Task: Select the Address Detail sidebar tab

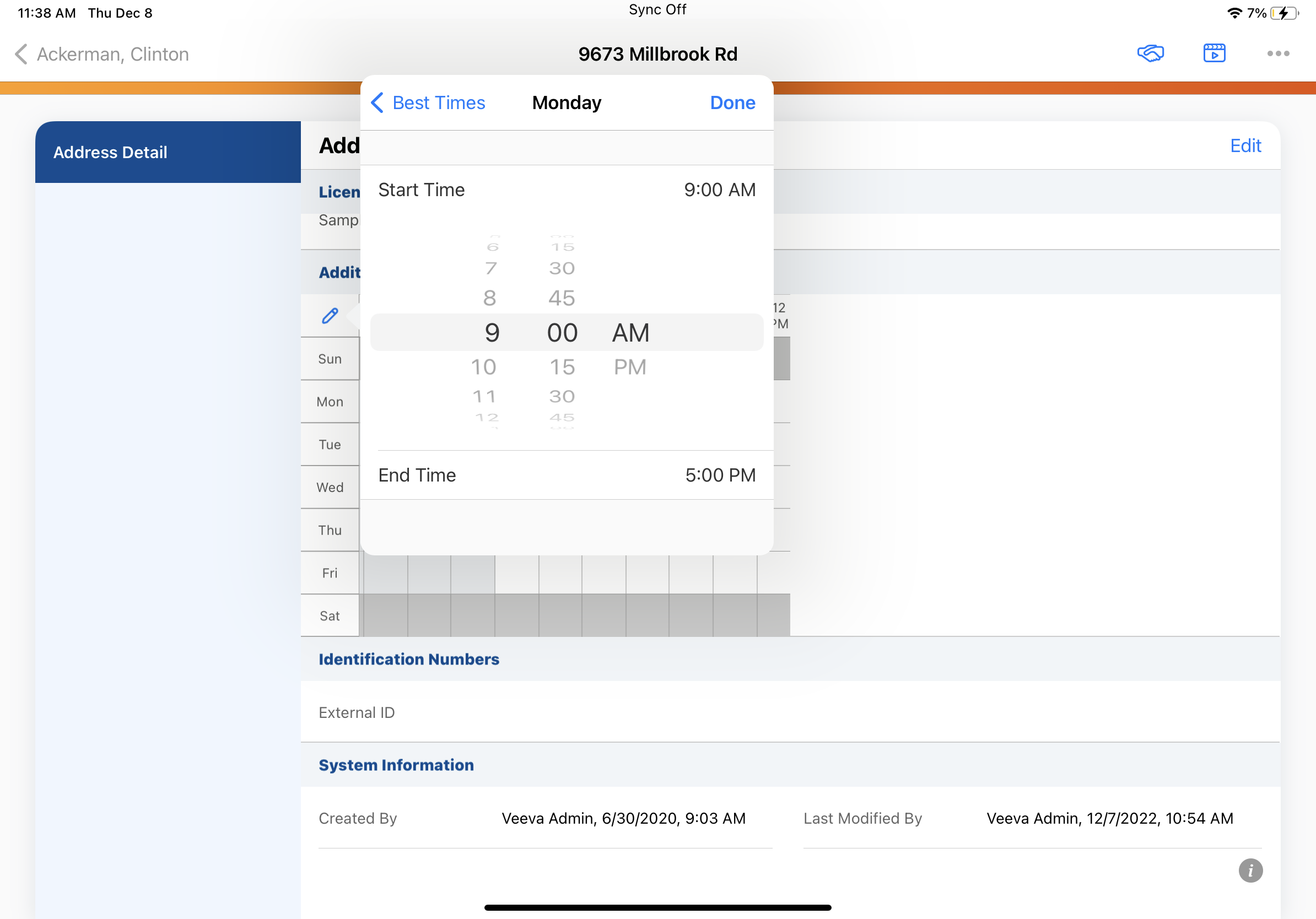Action: click(x=168, y=152)
